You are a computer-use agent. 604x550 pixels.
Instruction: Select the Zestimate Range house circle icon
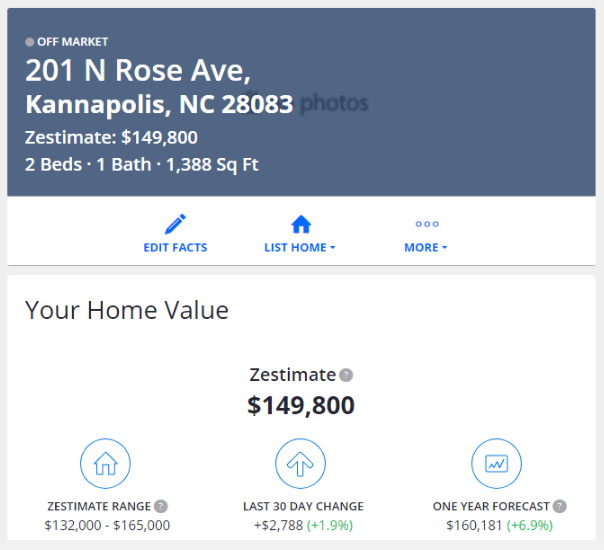point(105,464)
